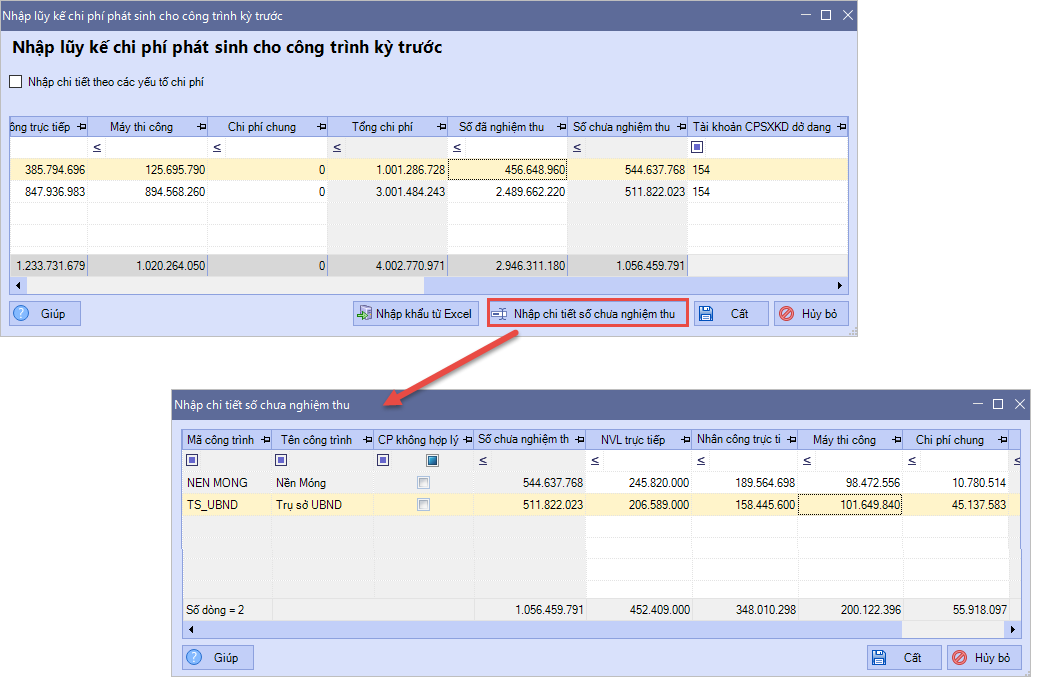Click 'Nhập khẩu từ Excel' import button
Image resolution: width=1038 pixels, height=681 pixels.
pos(414,314)
